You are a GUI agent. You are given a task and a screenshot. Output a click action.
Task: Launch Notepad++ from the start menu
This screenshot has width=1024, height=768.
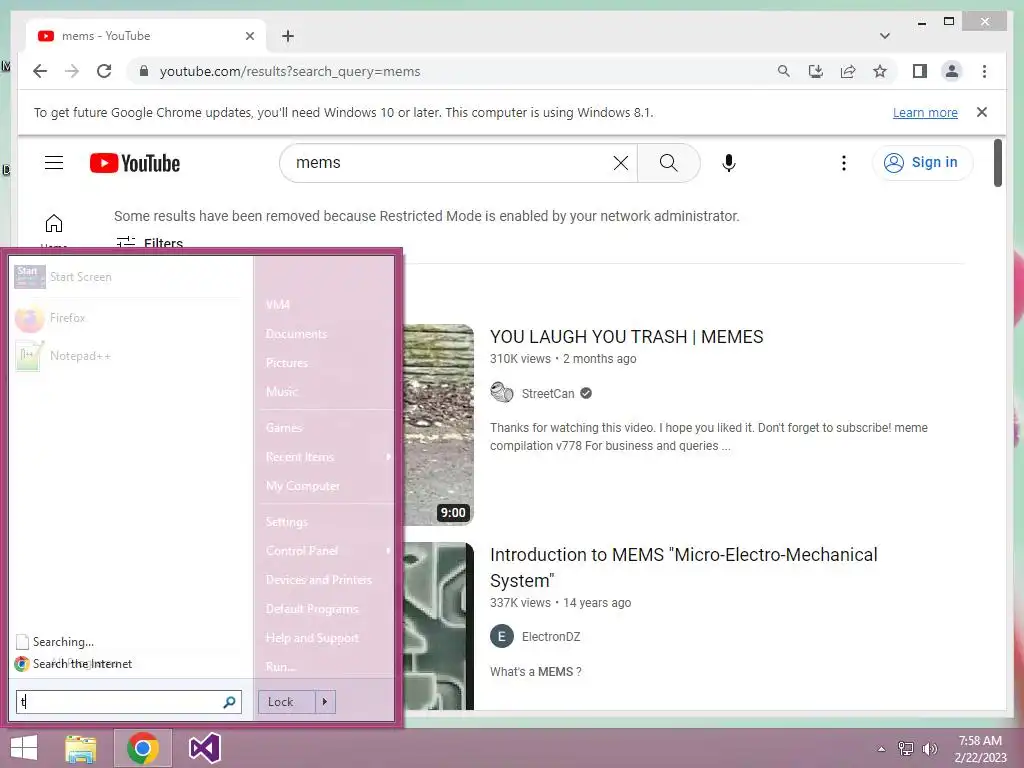coord(127,357)
